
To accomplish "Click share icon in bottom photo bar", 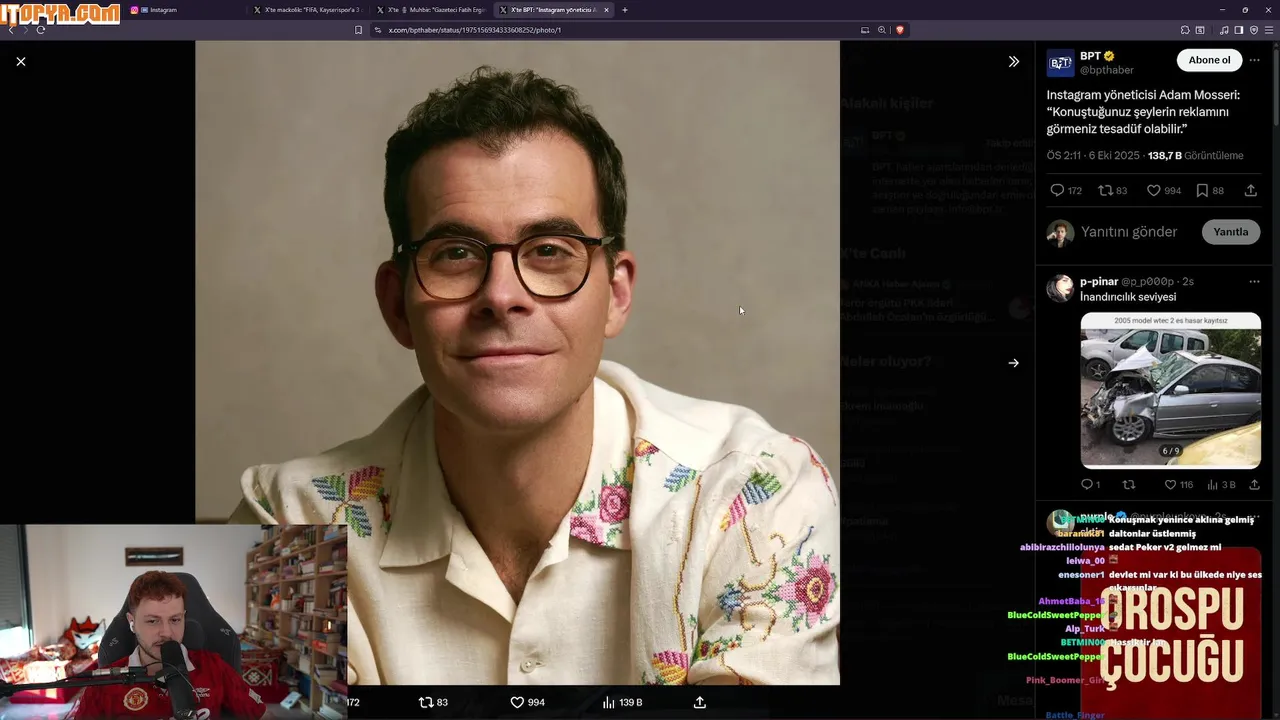I will pyautogui.click(x=700, y=702).
